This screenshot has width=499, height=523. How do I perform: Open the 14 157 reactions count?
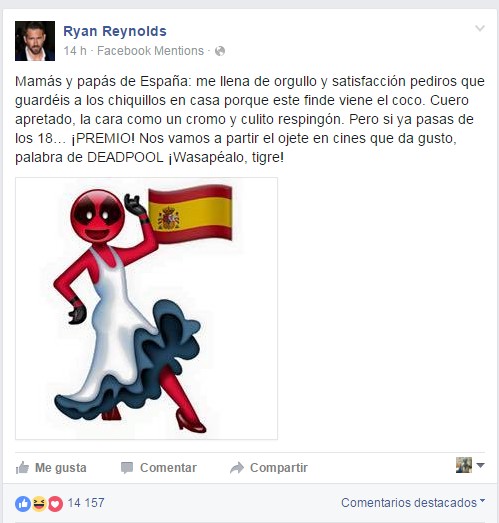[x=86, y=503]
